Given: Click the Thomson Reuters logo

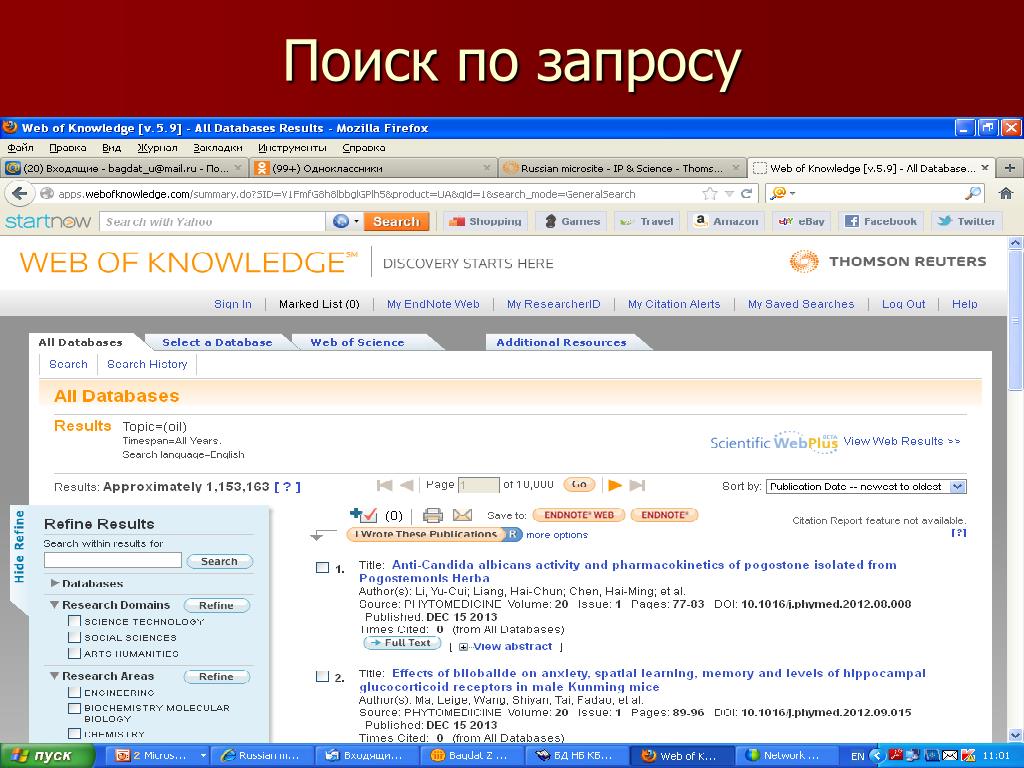Looking at the screenshot, I should coord(888,261).
